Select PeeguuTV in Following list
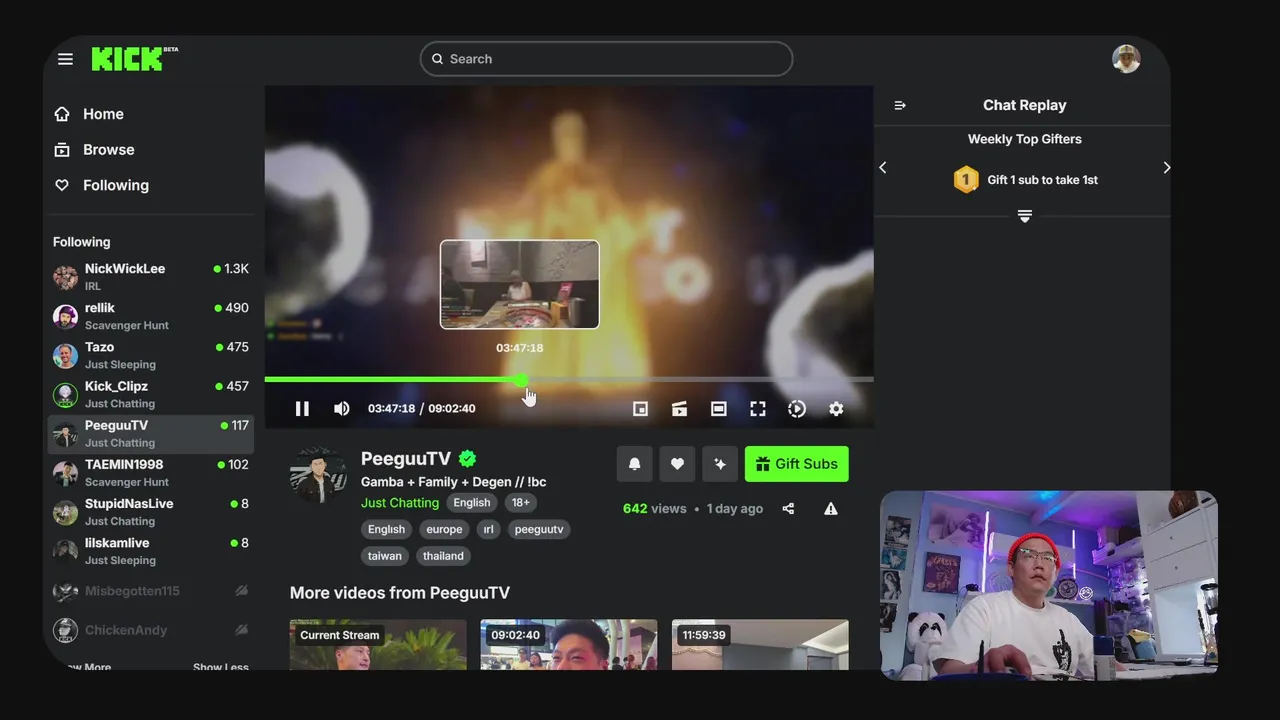Screen dimensions: 1280x720 pyautogui.click(x=150, y=434)
